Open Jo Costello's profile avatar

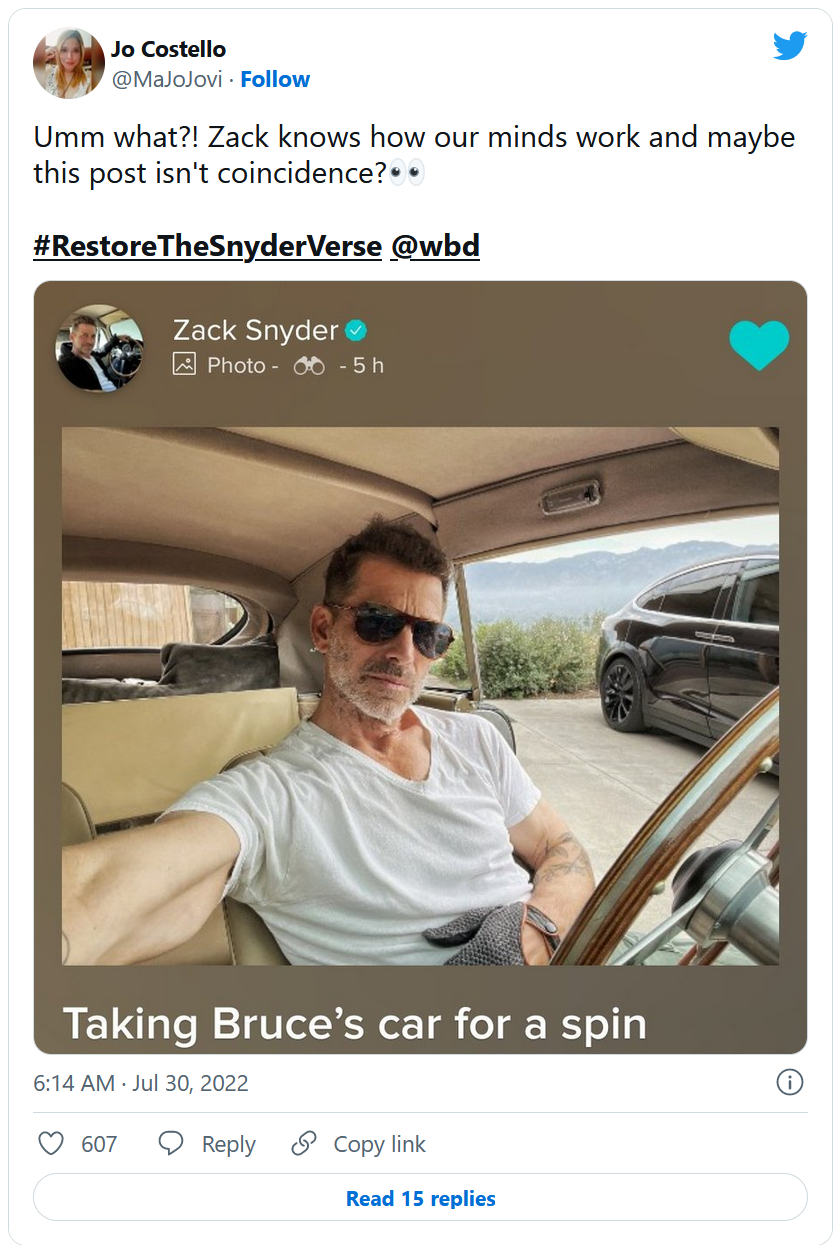68,63
